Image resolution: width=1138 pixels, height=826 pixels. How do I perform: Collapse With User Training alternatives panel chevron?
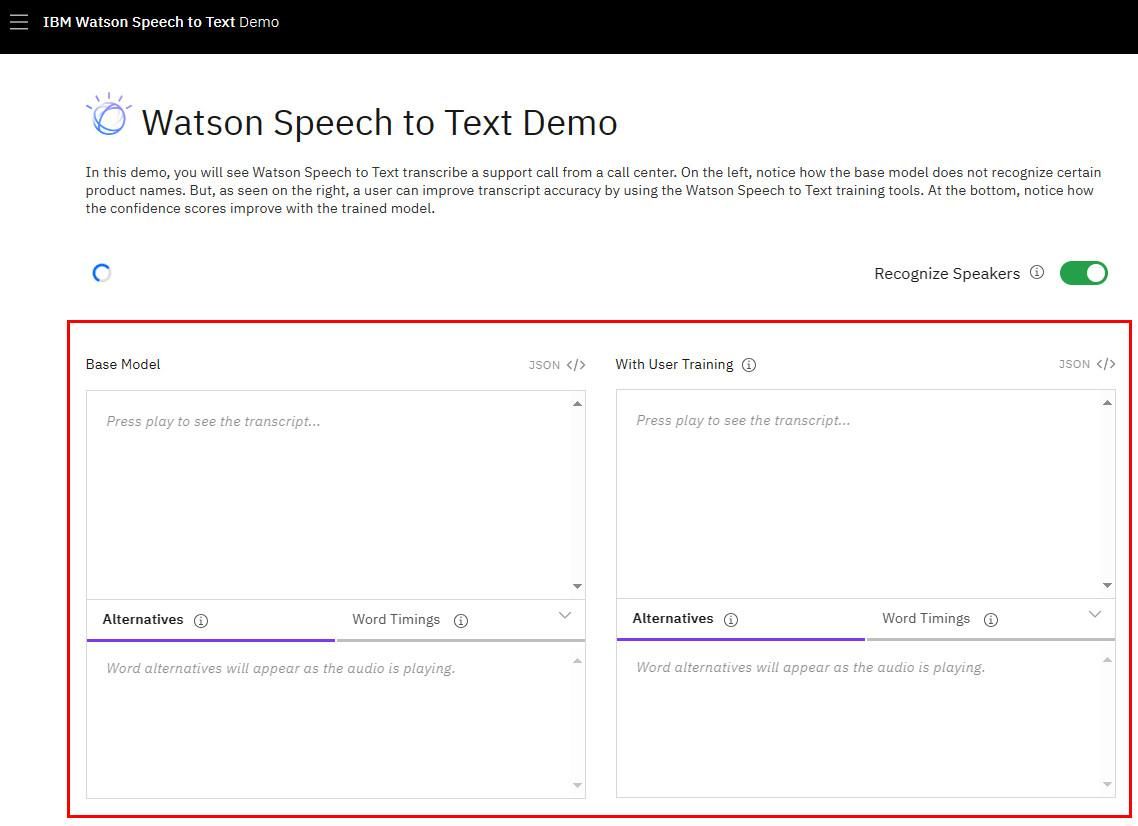1094,615
